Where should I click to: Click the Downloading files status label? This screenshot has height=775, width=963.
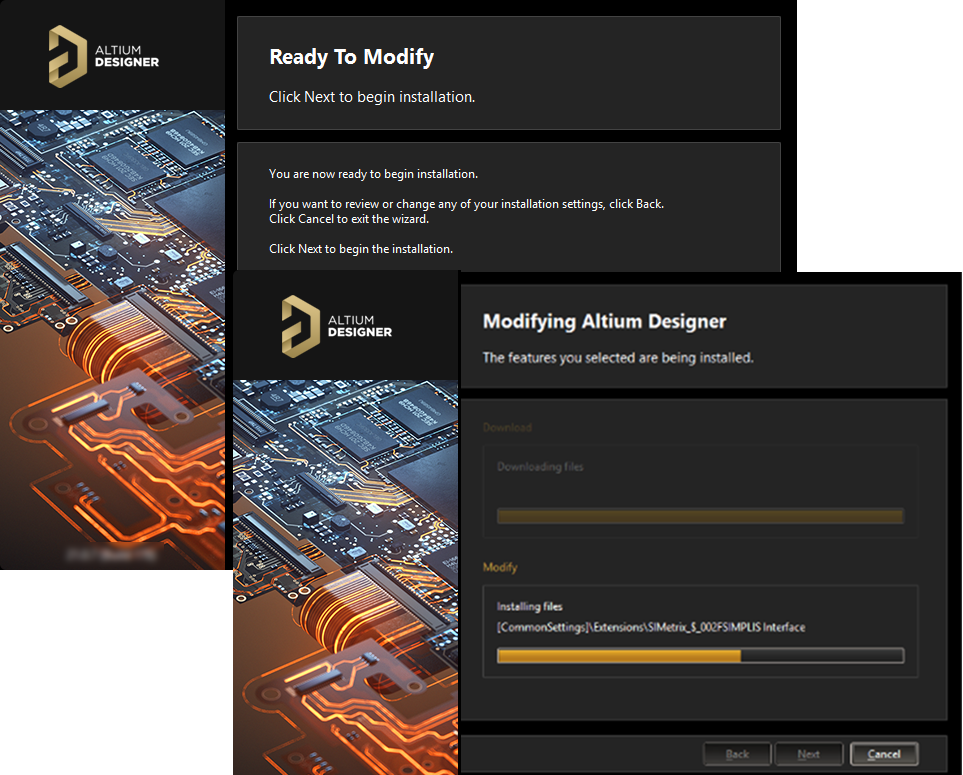point(540,467)
